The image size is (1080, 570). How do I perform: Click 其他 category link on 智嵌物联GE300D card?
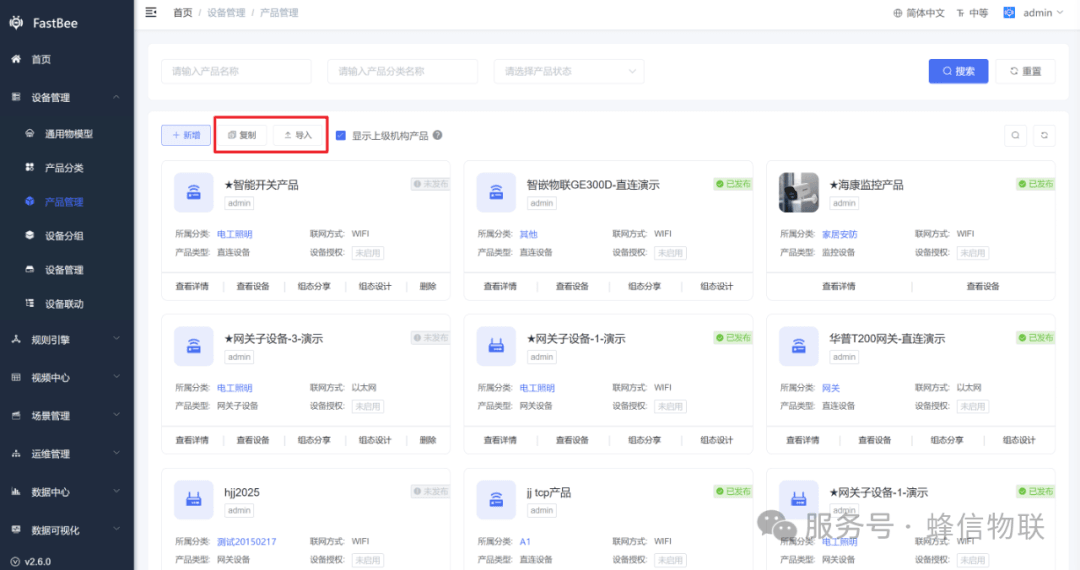coord(528,234)
